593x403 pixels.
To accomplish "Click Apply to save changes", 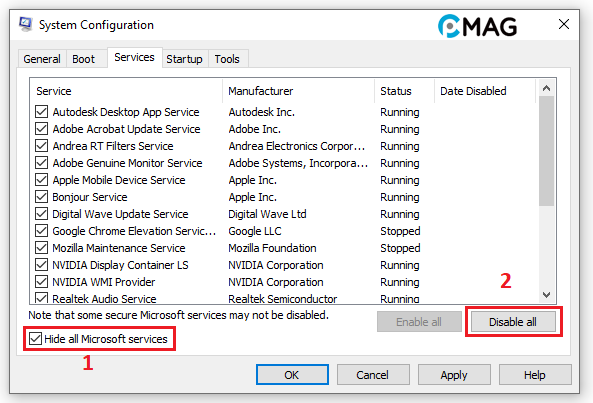I will pyautogui.click(x=454, y=375).
